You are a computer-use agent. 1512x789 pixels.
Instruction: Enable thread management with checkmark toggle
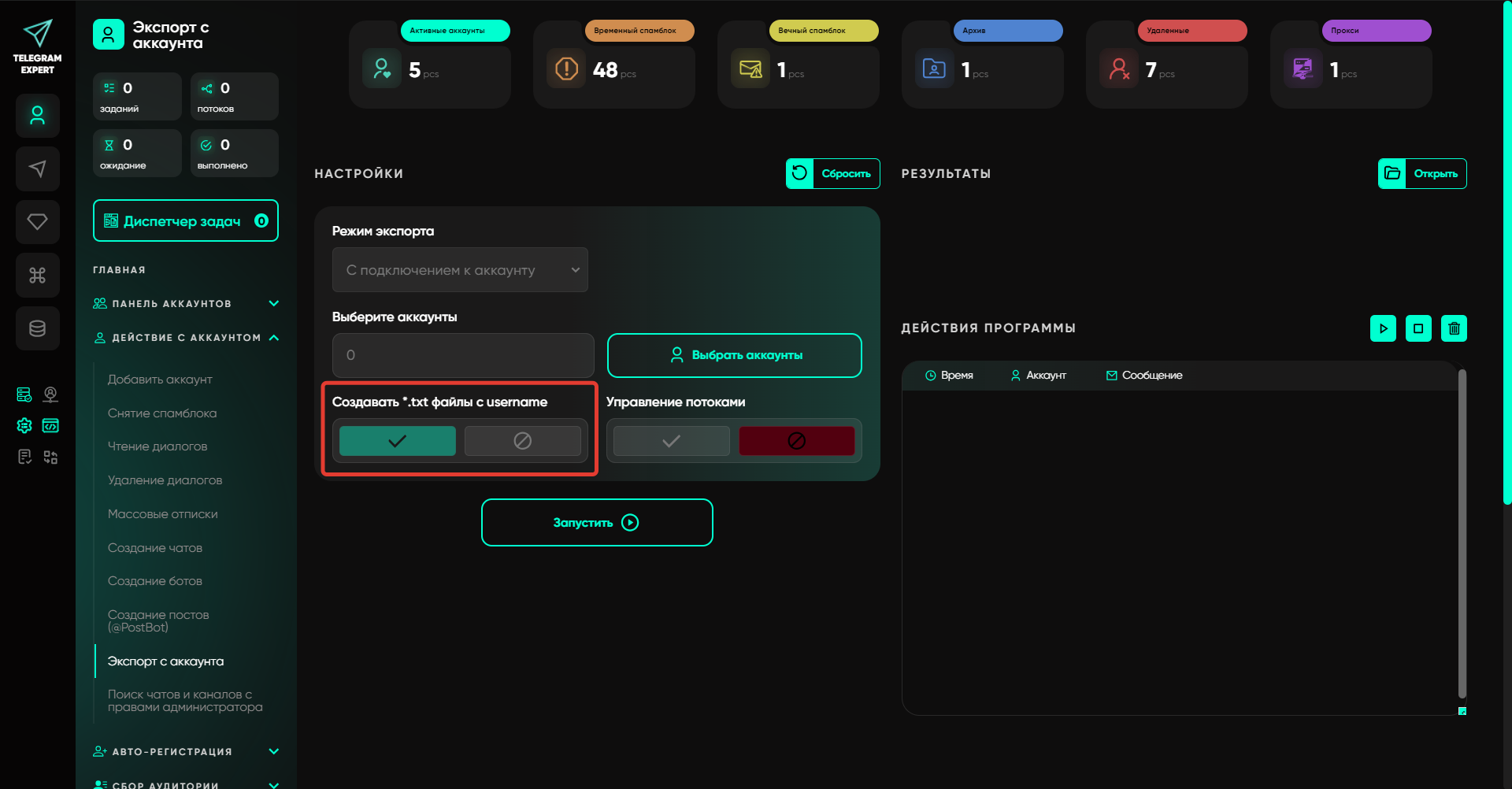pos(671,441)
